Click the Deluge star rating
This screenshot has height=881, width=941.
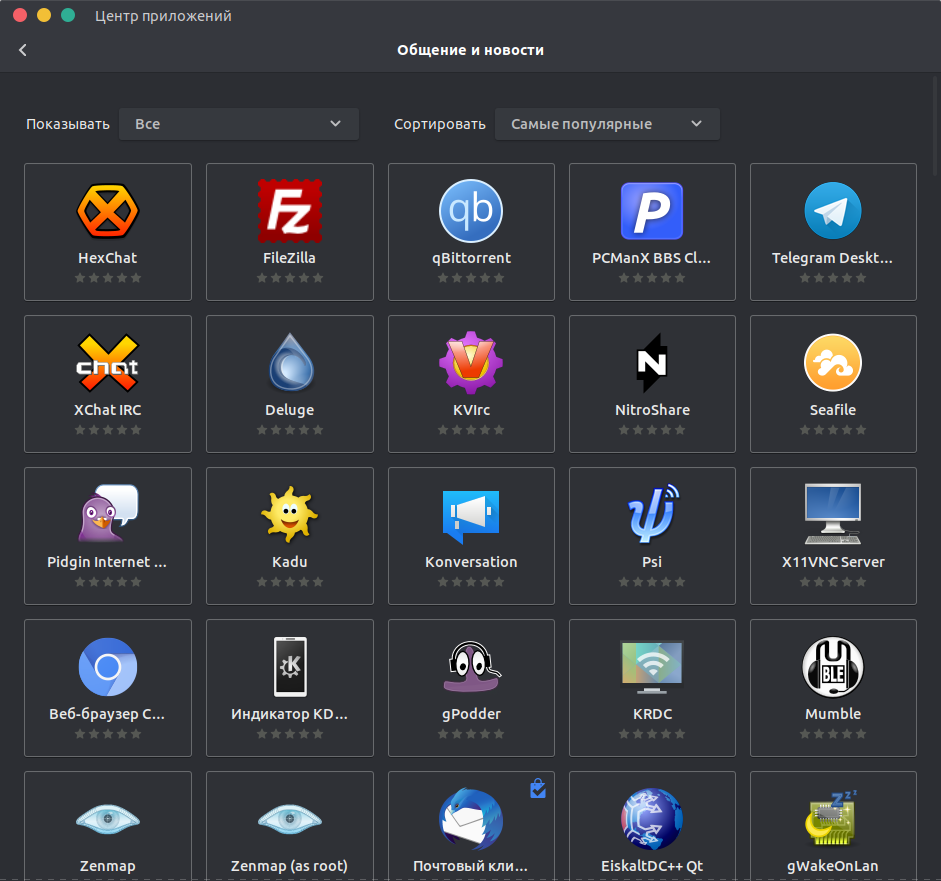point(290,430)
